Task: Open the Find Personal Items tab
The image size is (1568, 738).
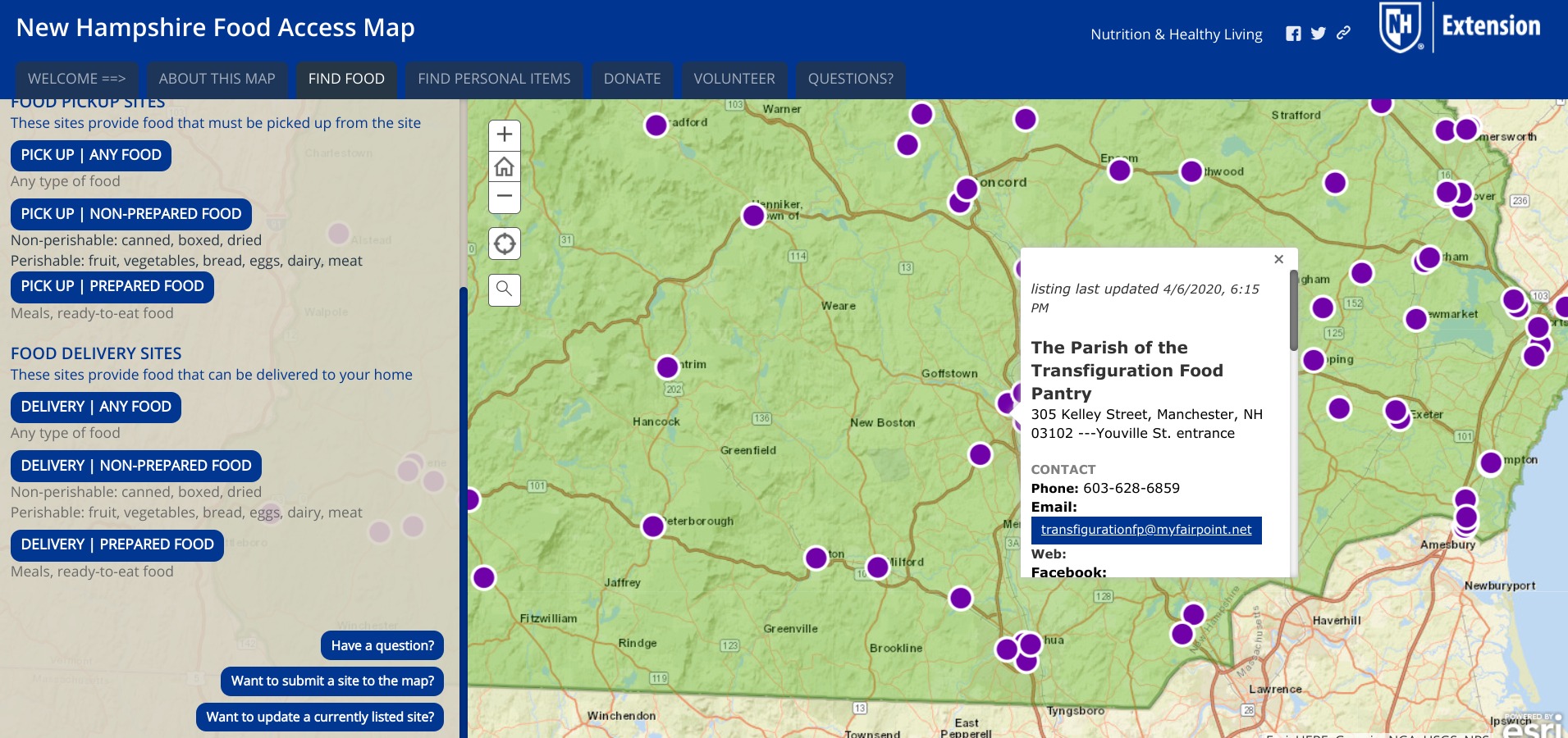Action: coord(494,79)
